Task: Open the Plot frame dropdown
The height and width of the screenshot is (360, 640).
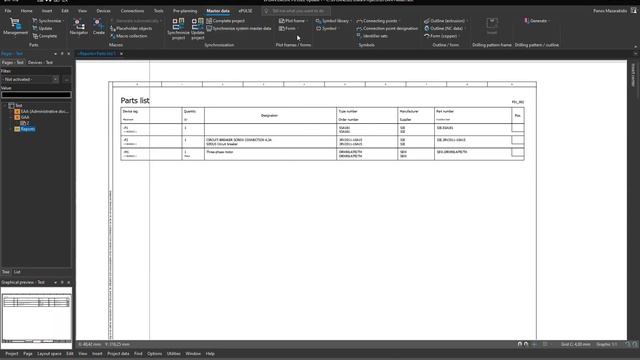Action: tap(293, 20)
